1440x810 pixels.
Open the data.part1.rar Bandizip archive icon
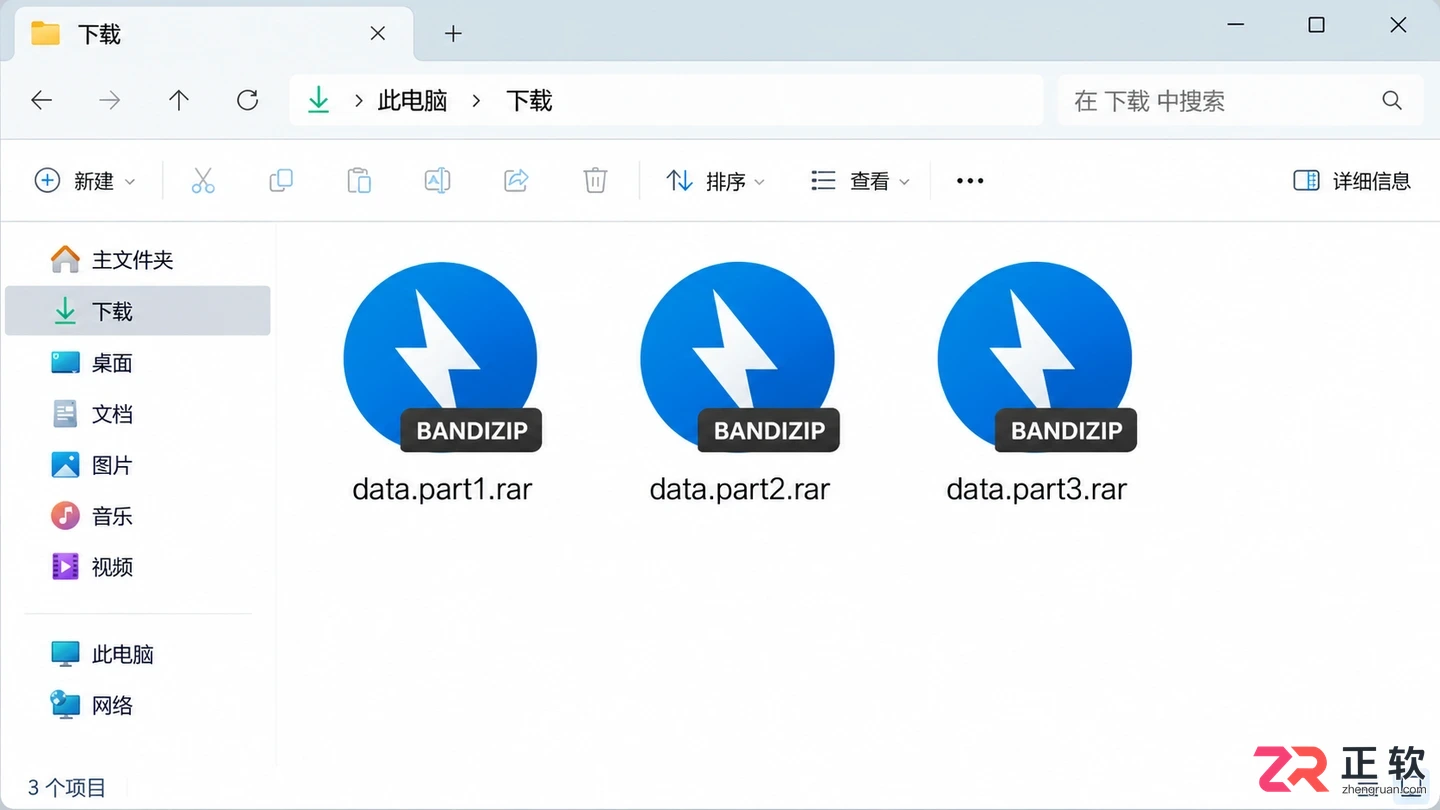[x=441, y=357]
